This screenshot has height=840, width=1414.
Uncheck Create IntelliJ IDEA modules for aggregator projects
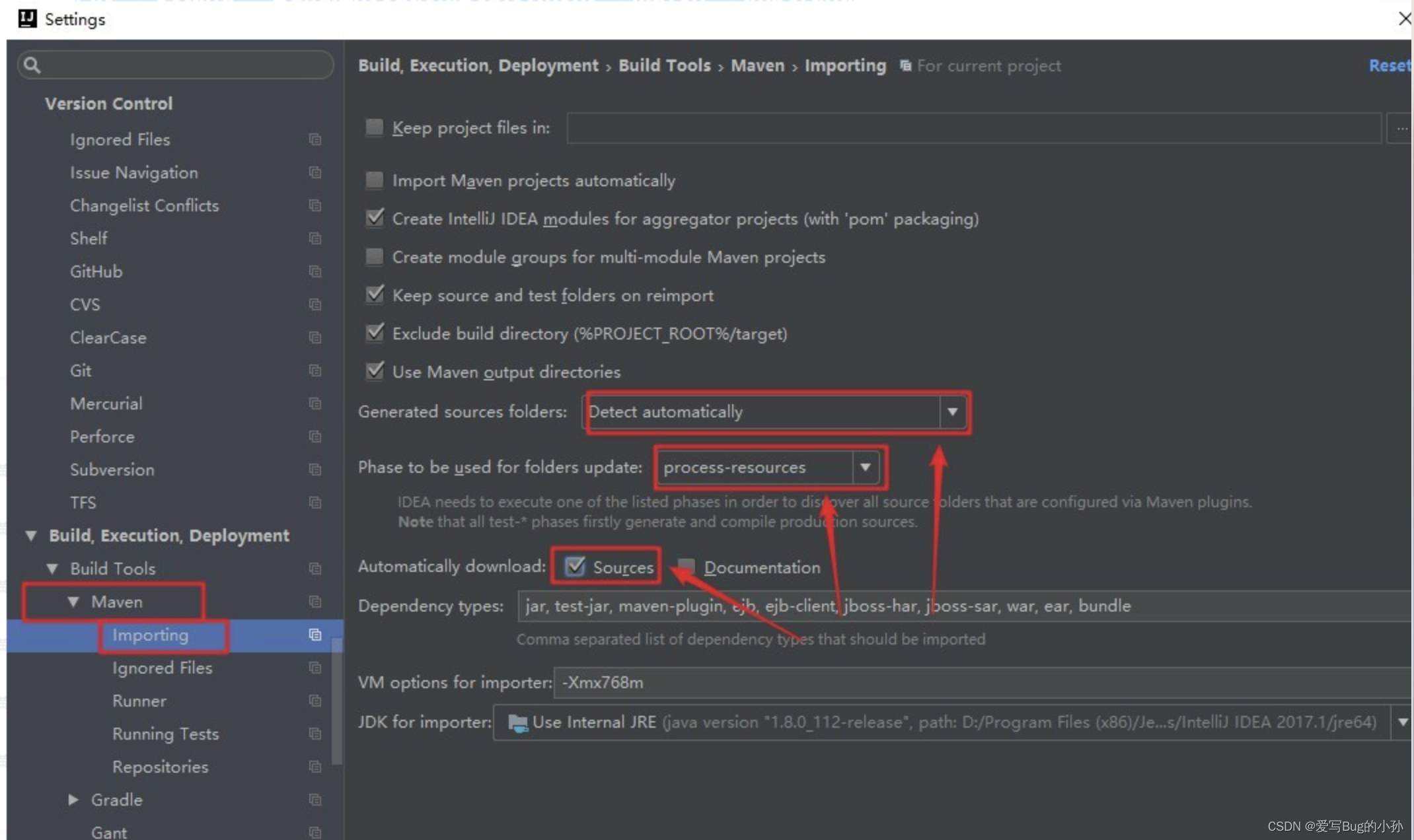point(375,218)
